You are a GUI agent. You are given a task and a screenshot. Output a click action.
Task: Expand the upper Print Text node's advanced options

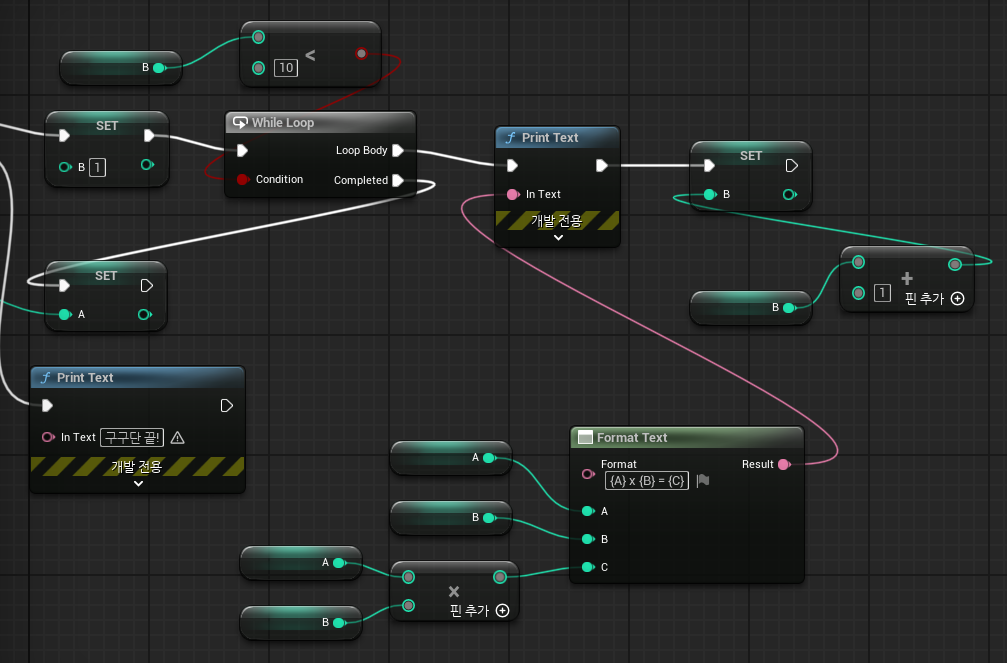[x=558, y=238]
